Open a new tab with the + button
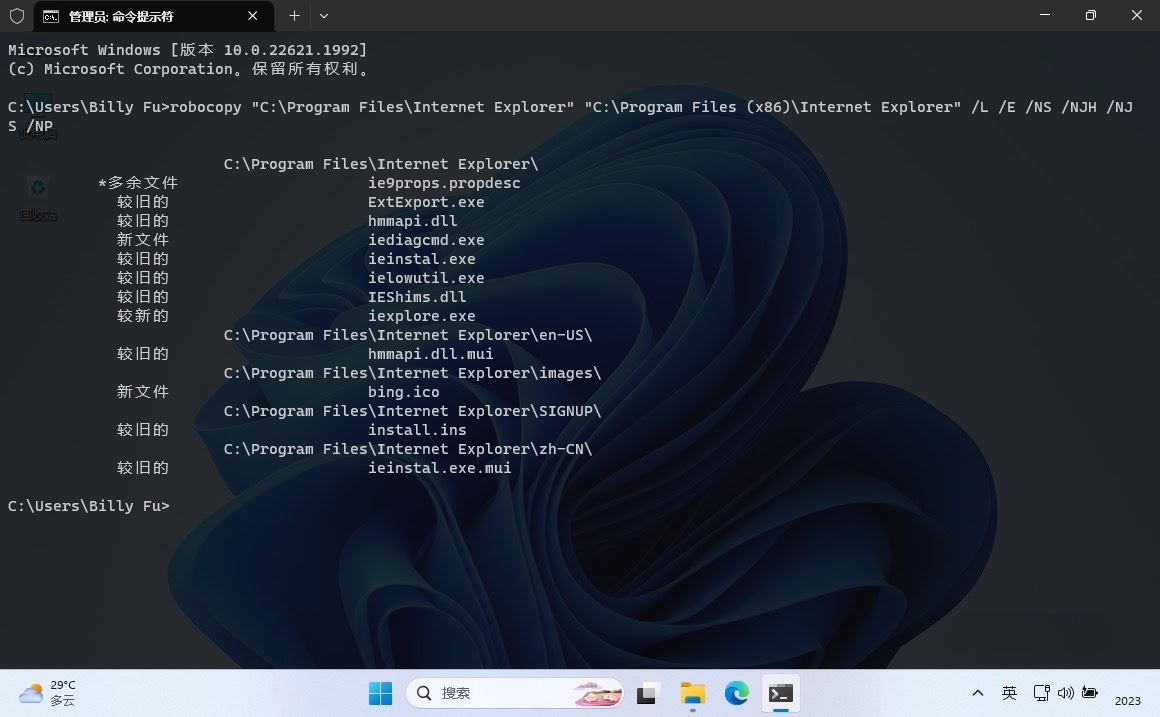 294,16
